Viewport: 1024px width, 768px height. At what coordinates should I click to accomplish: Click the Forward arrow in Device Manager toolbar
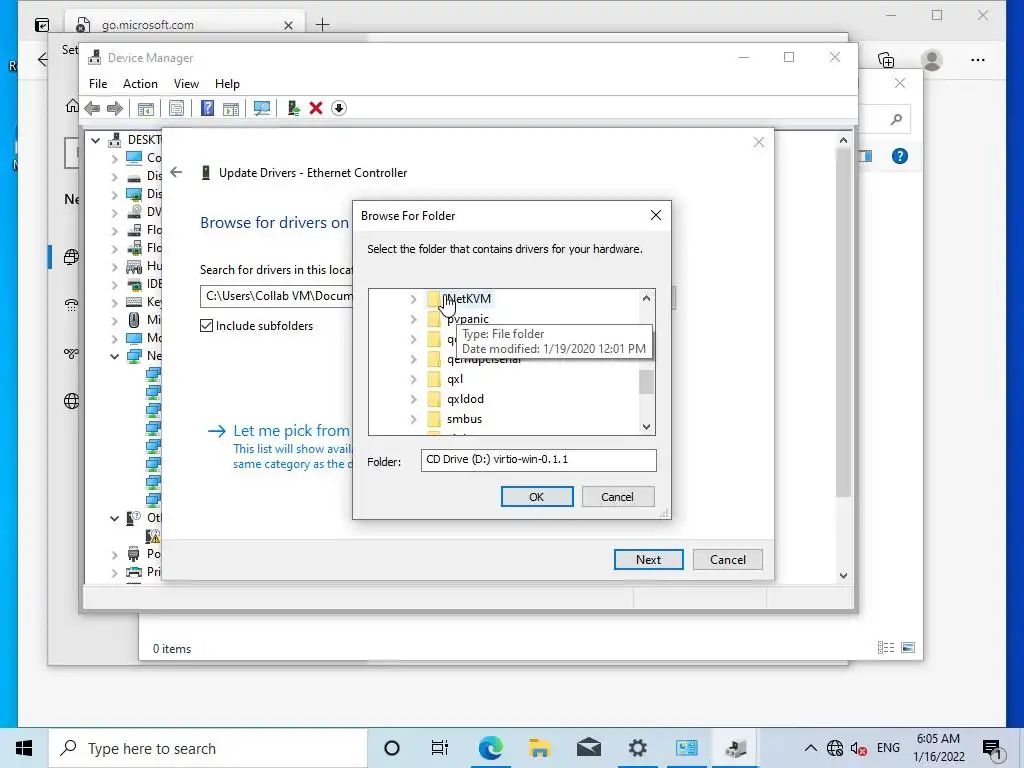point(114,108)
